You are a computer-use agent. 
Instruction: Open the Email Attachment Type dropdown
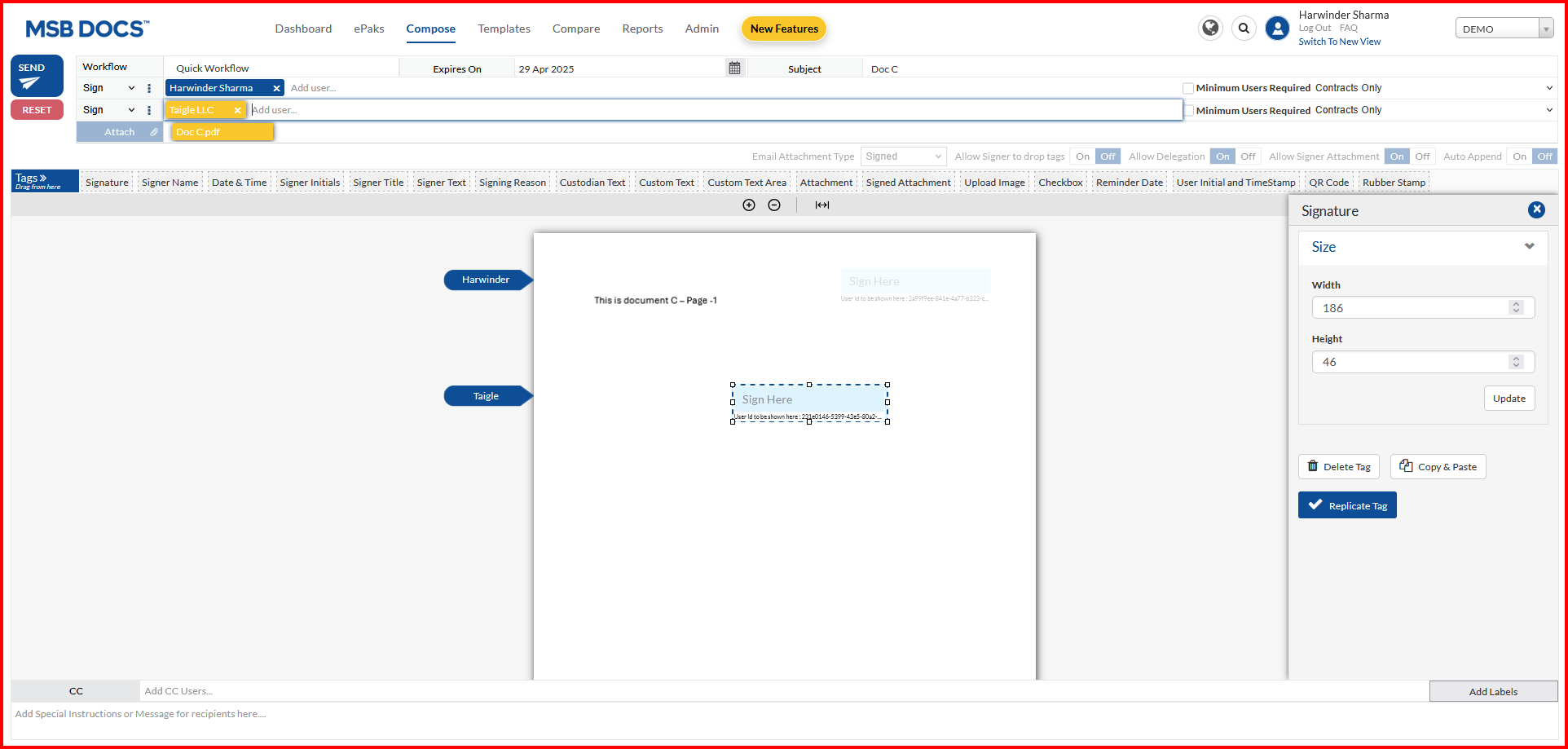click(x=903, y=156)
